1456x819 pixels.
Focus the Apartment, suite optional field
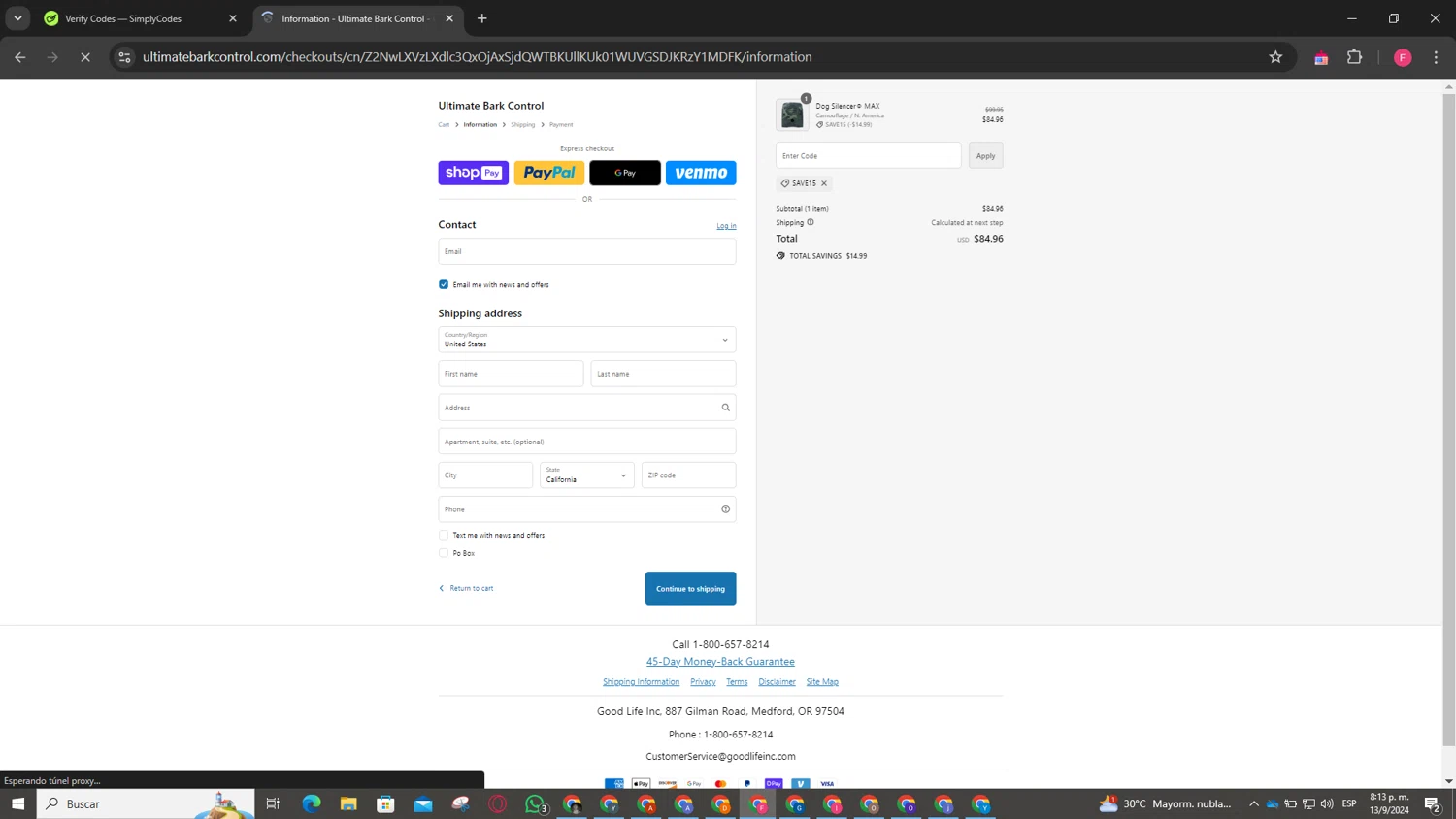click(x=587, y=442)
